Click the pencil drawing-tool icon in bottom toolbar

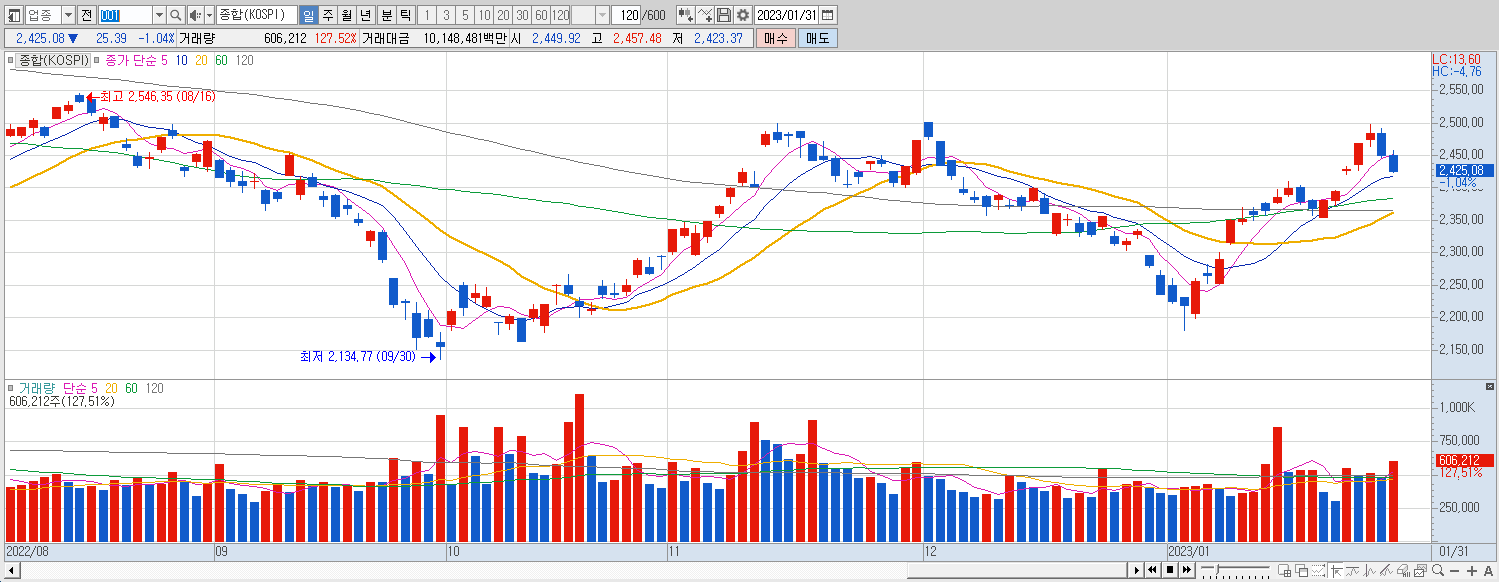point(1386,571)
